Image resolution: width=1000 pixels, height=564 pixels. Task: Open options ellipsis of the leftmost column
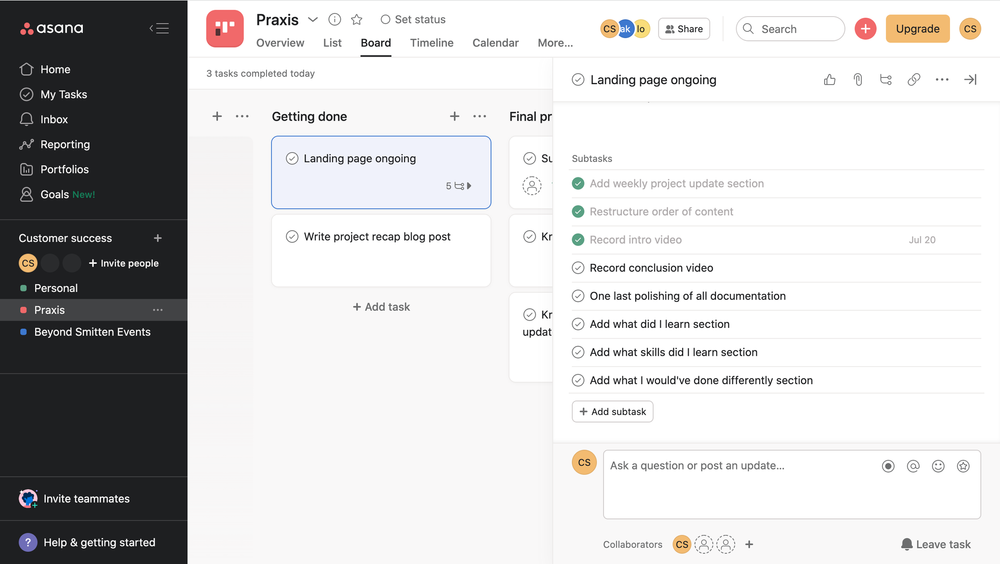coord(242,116)
